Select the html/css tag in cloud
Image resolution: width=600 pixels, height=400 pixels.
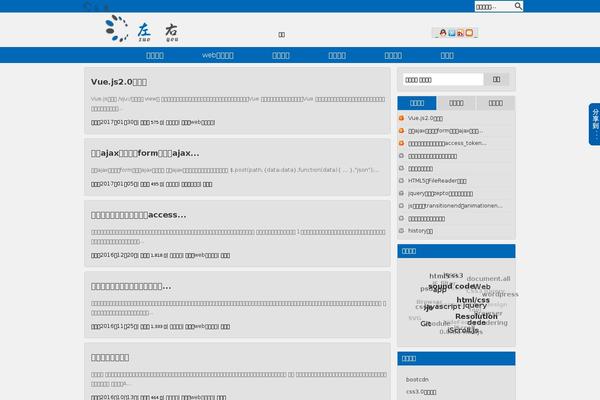pos(473,300)
